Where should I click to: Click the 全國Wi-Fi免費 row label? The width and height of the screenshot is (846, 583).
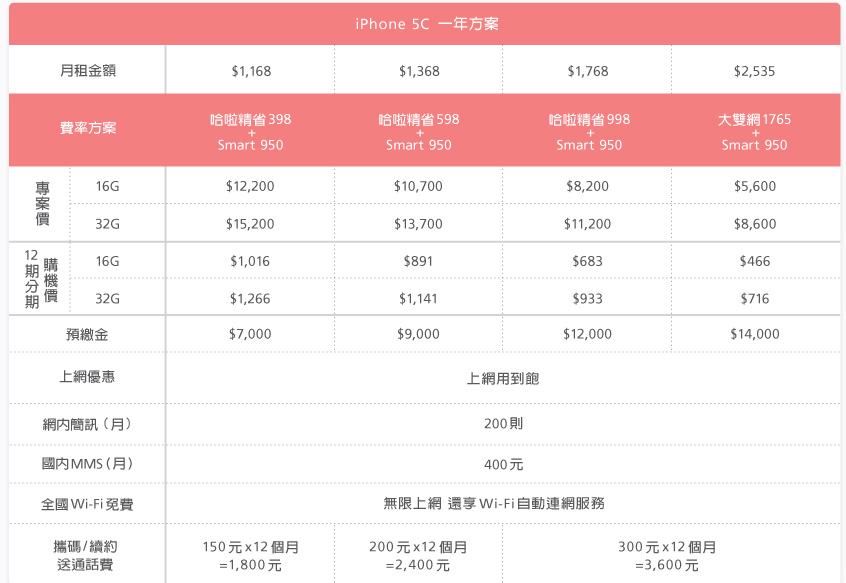click(87, 504)
